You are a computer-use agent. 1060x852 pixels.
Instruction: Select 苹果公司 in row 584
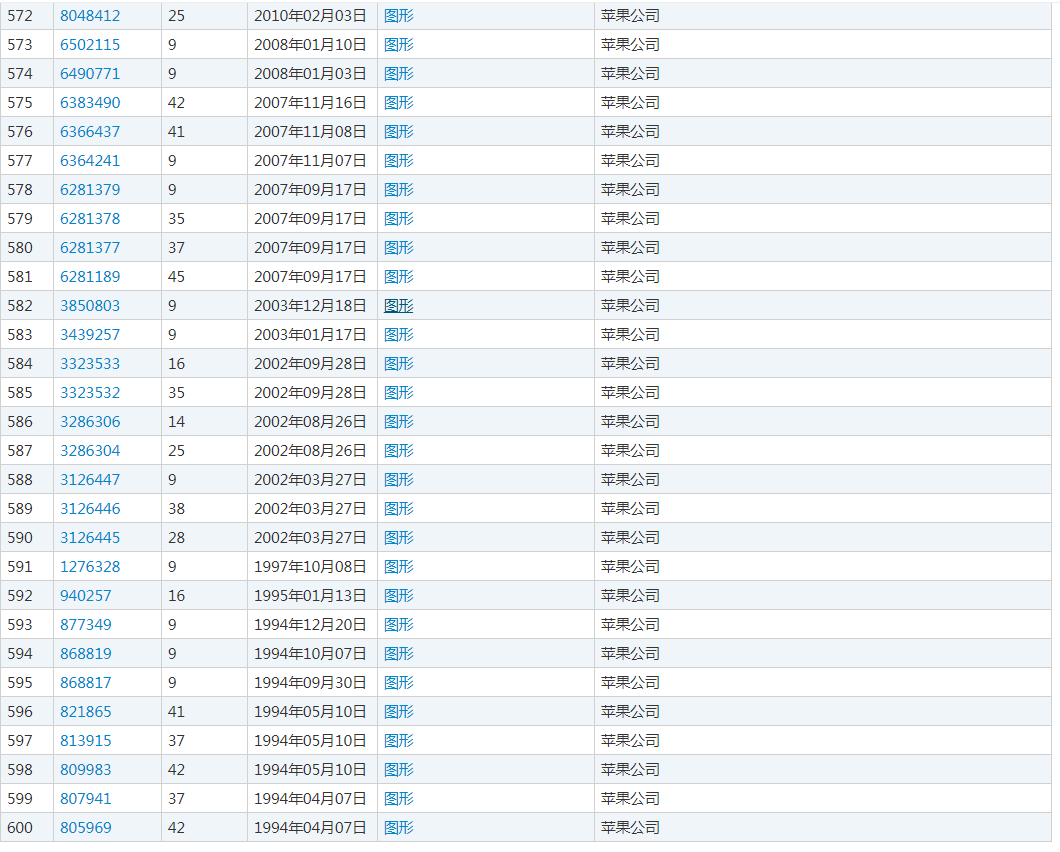click(630, 364)
